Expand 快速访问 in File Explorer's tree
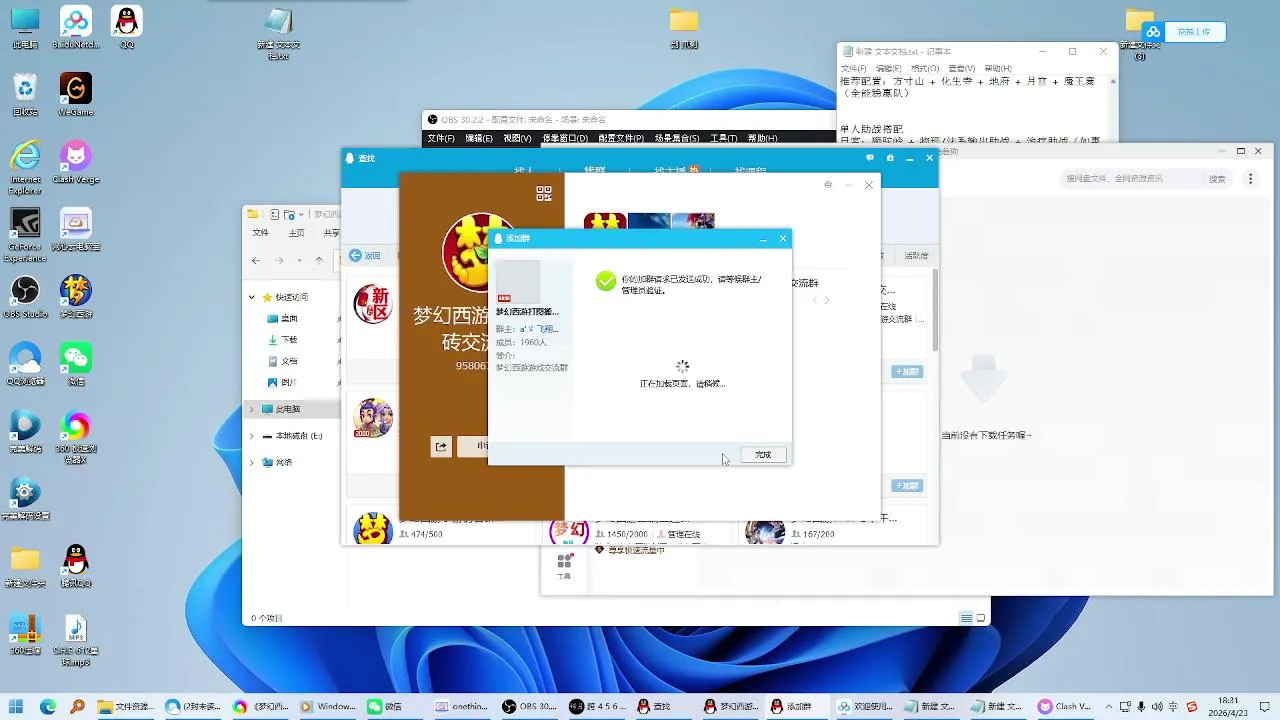 253,297
